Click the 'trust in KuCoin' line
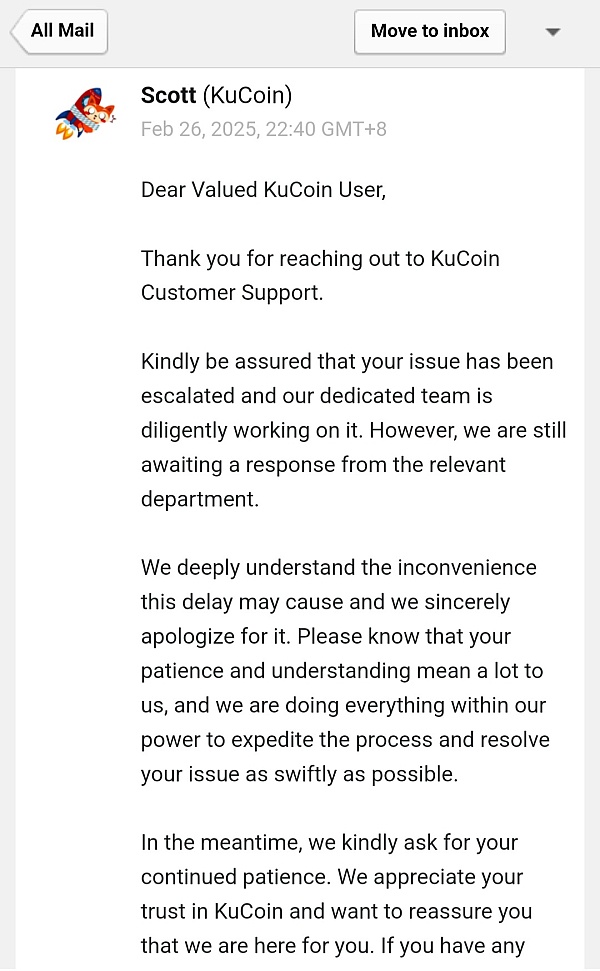The height and width of the screenshot is (971, 600). 337,912
